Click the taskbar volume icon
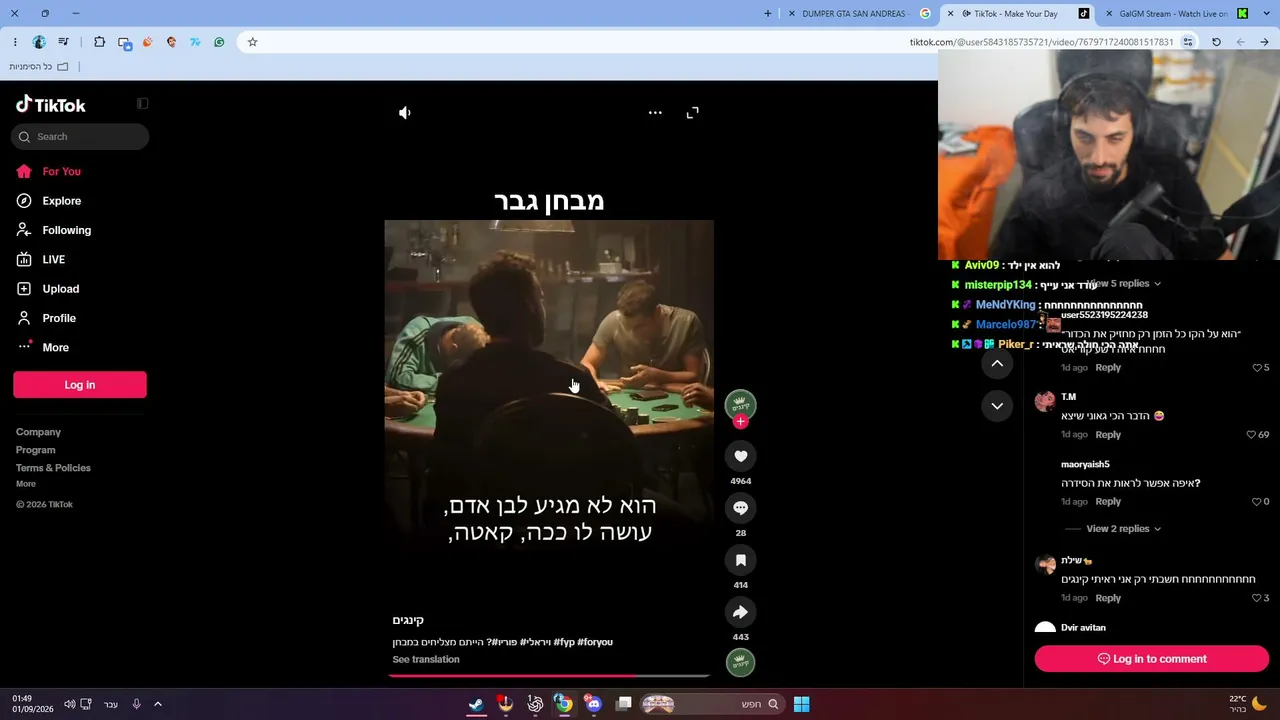Image resolution: width=1280 pixels, height=720 pixels. pos(69,704)
